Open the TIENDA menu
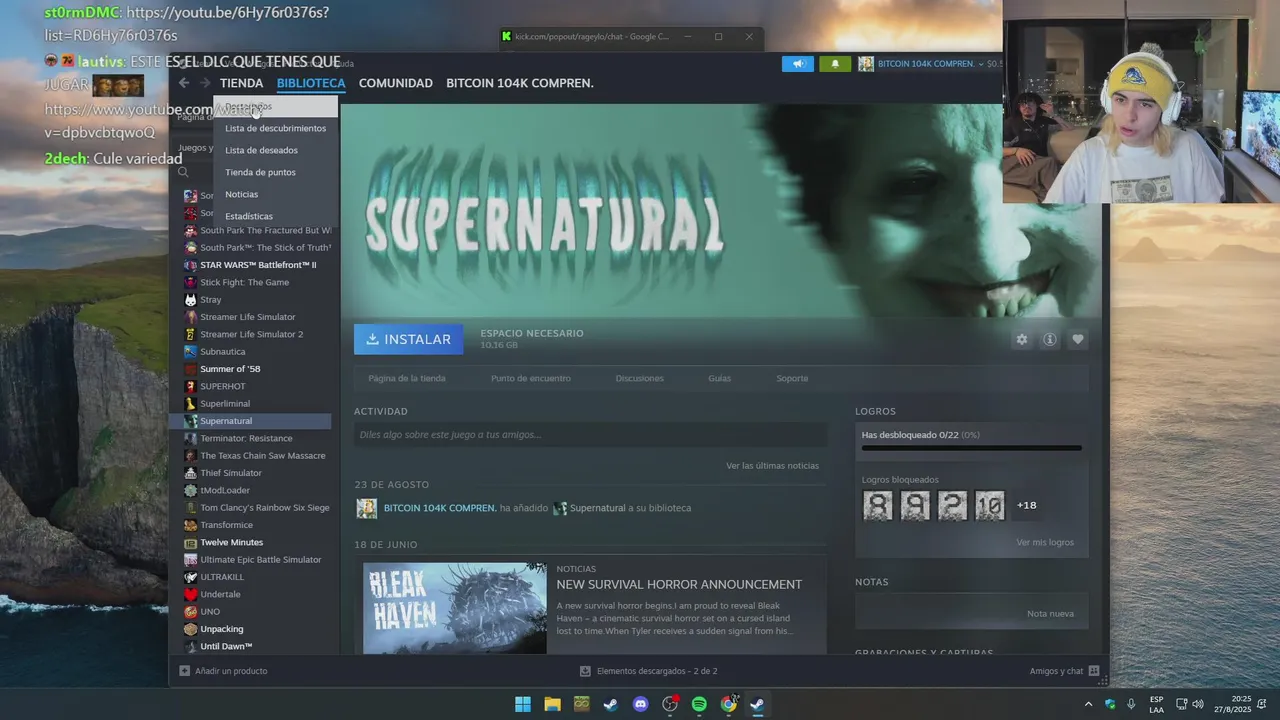Viewport: 1280px width, 720px height. point(241,83)
